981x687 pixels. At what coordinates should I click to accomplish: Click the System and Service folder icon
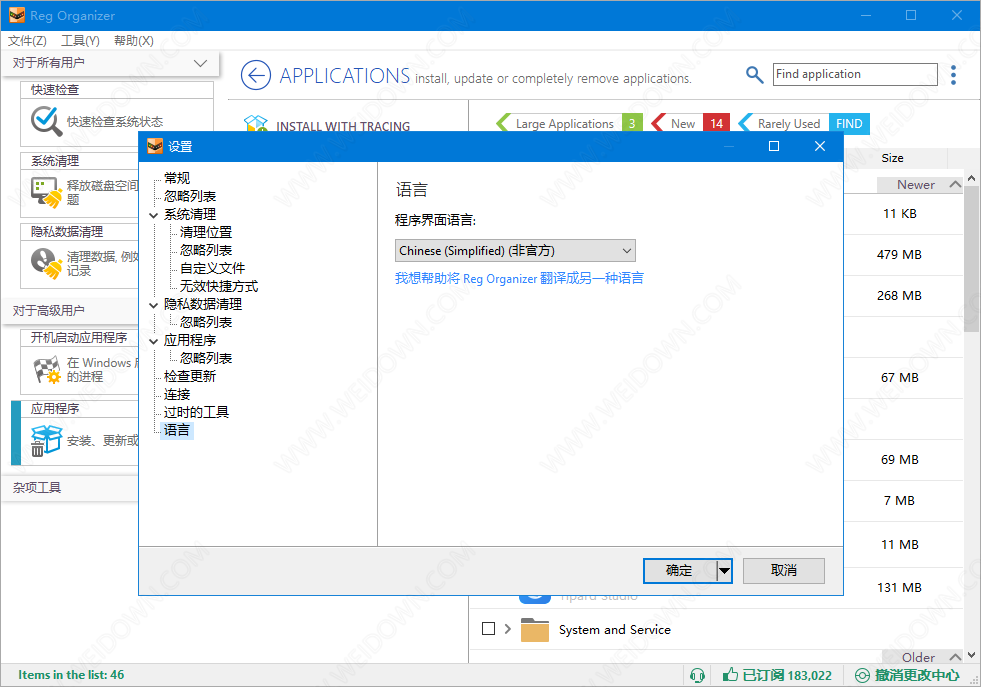(534, 629)
